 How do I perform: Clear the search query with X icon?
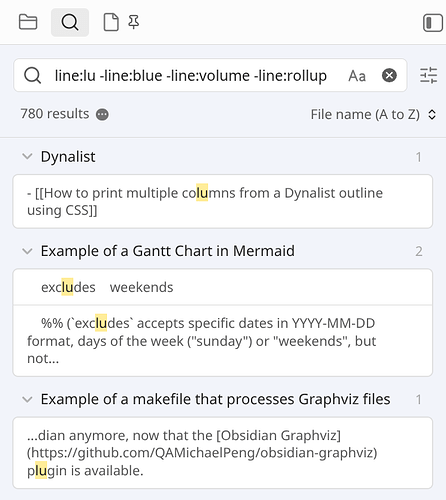pyautogui.click(x=389, y=75)
